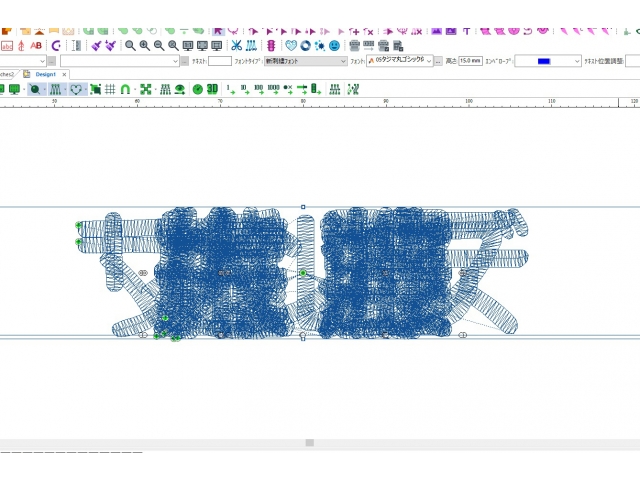640x480 pixels.
Task: Open the wide empty combo box
Action: point(120,61)
